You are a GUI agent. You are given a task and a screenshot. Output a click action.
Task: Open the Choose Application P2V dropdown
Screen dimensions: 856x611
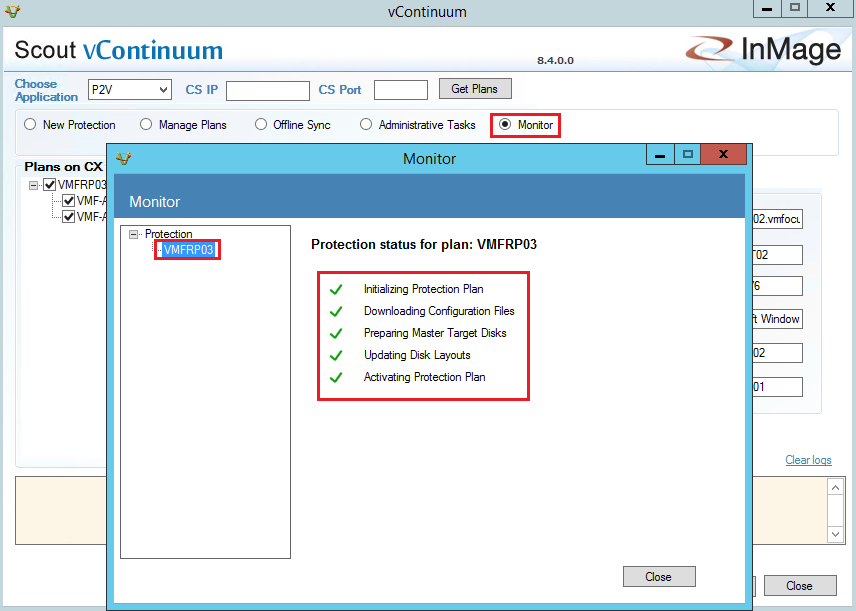point(130,90)
